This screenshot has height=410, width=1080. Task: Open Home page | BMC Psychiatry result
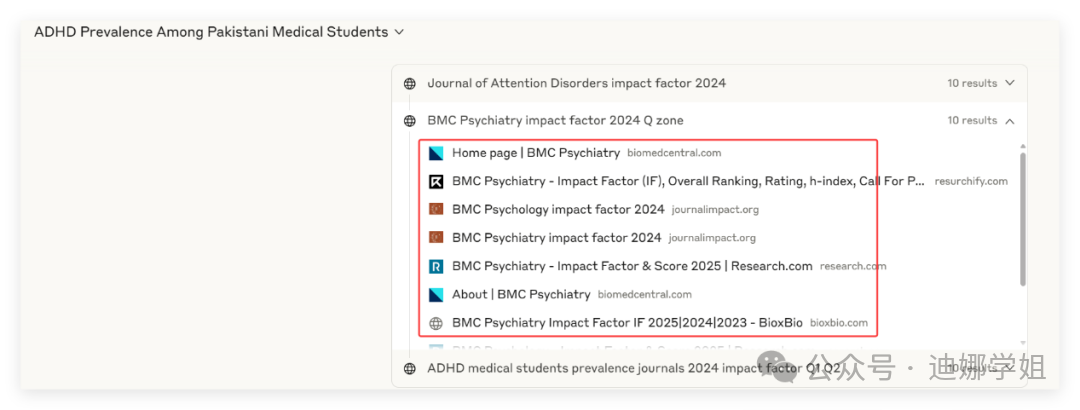pyautogui.click(x=536, y=153)
